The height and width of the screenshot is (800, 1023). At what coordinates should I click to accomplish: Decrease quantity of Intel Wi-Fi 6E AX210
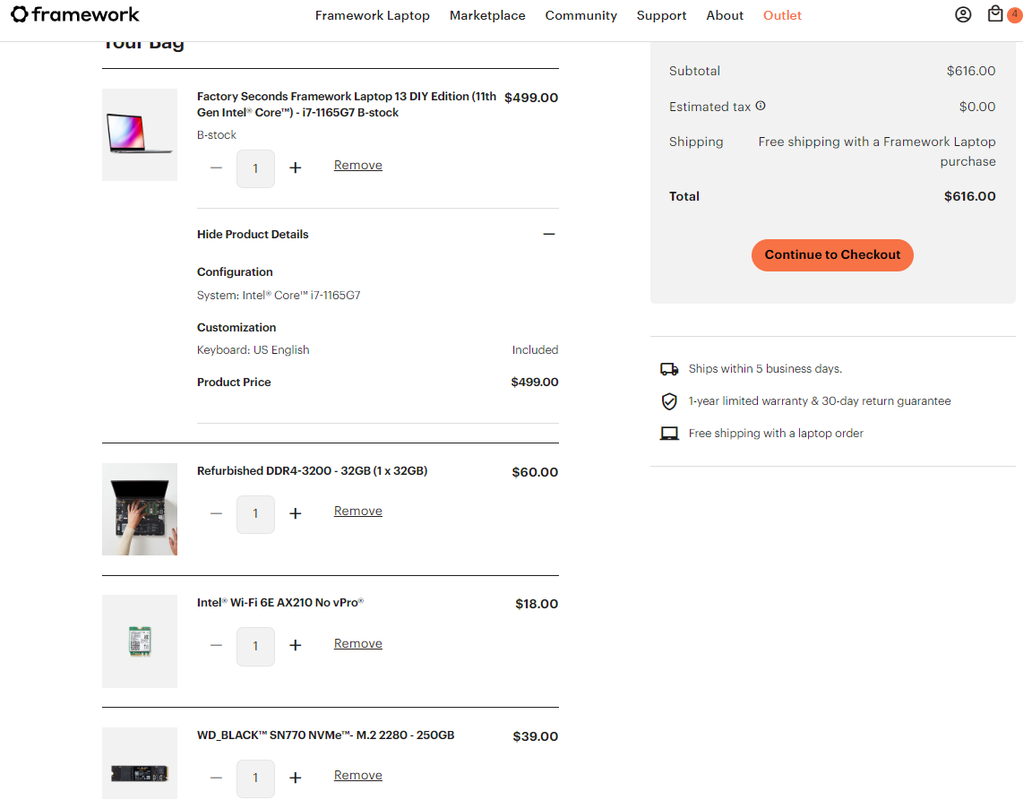click(x=216, y=646)
